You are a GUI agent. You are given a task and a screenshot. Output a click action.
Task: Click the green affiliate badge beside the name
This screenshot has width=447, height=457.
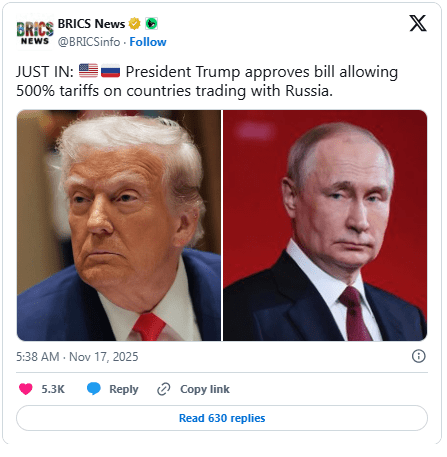[x=152, y=24]
